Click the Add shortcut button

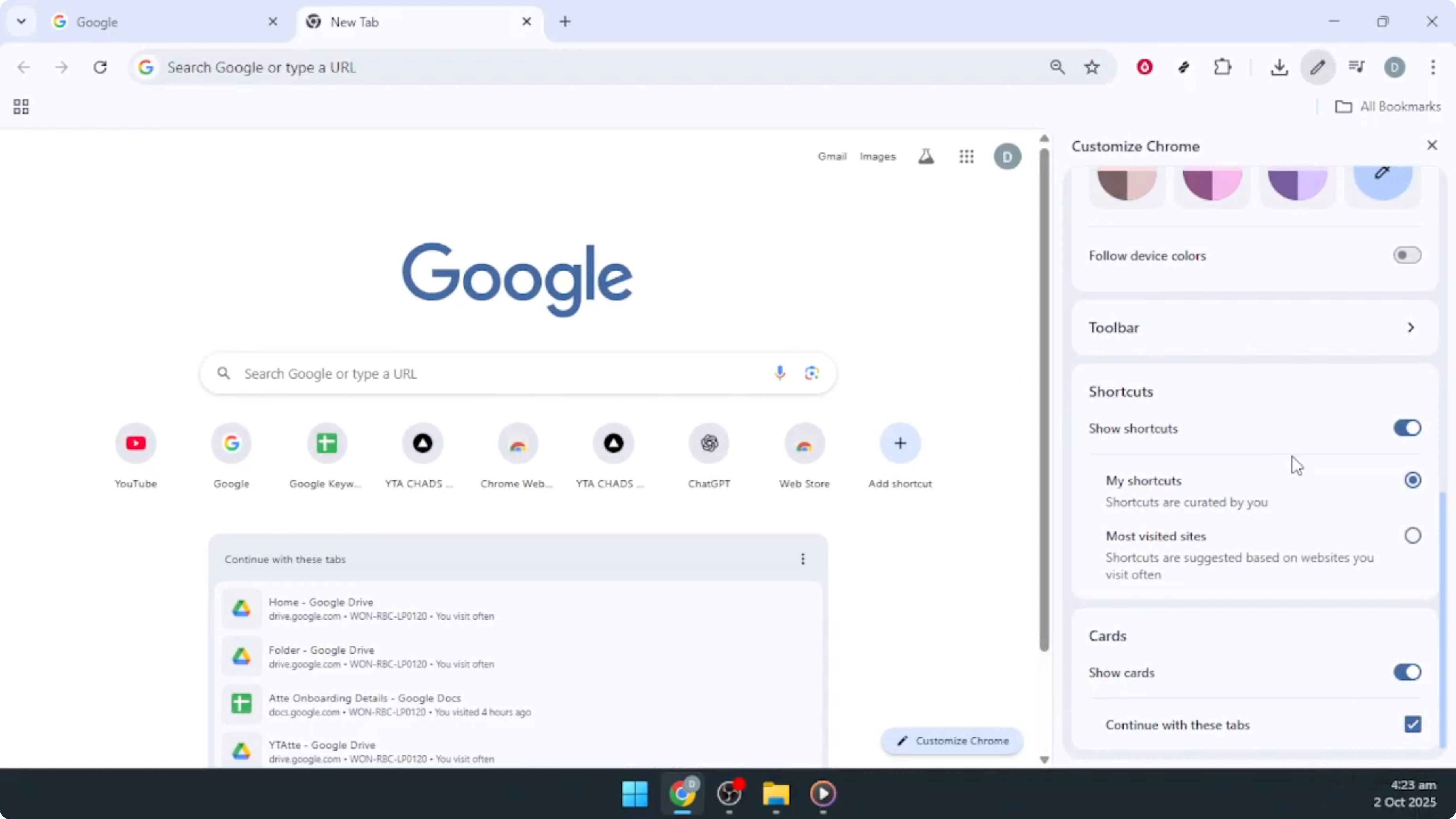tap(900, 444)
